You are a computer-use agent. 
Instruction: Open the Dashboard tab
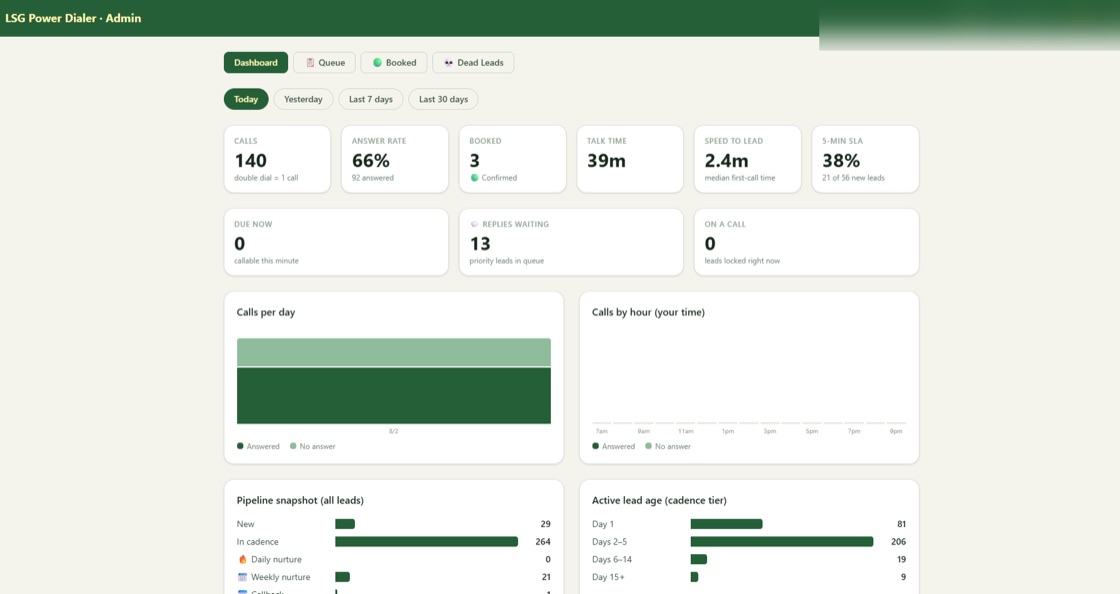(x=256, y=63)
